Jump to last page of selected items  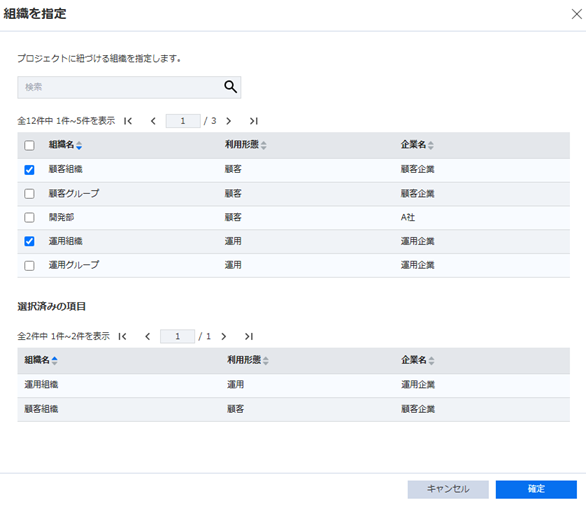(249, 336)
